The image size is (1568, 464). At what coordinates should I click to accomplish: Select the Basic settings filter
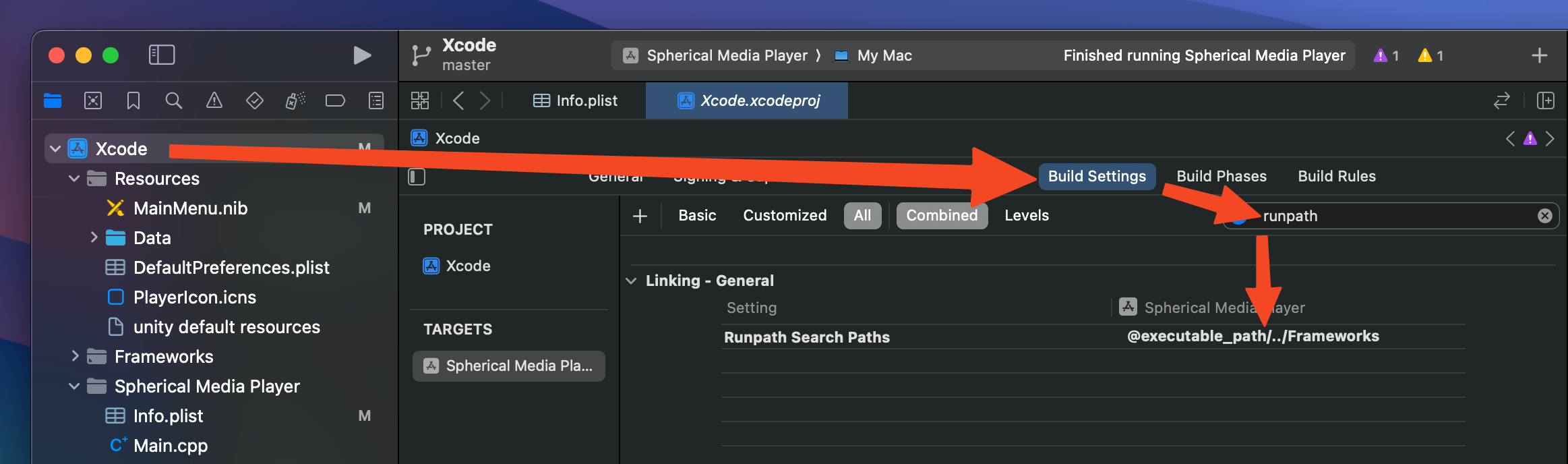pyautogui.click(x=697, y=216)
